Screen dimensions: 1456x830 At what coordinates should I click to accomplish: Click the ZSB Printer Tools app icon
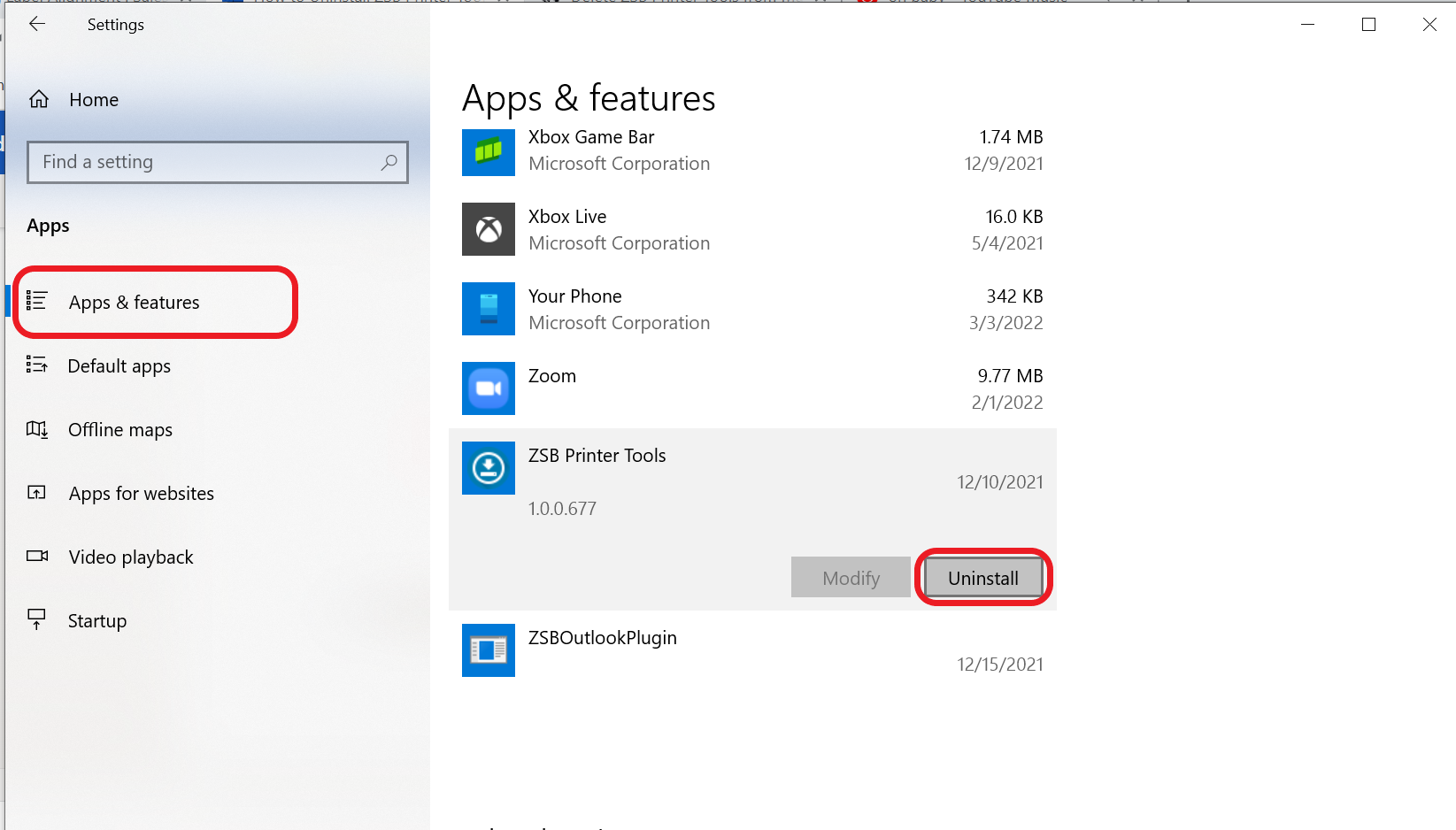click(488, 468)
